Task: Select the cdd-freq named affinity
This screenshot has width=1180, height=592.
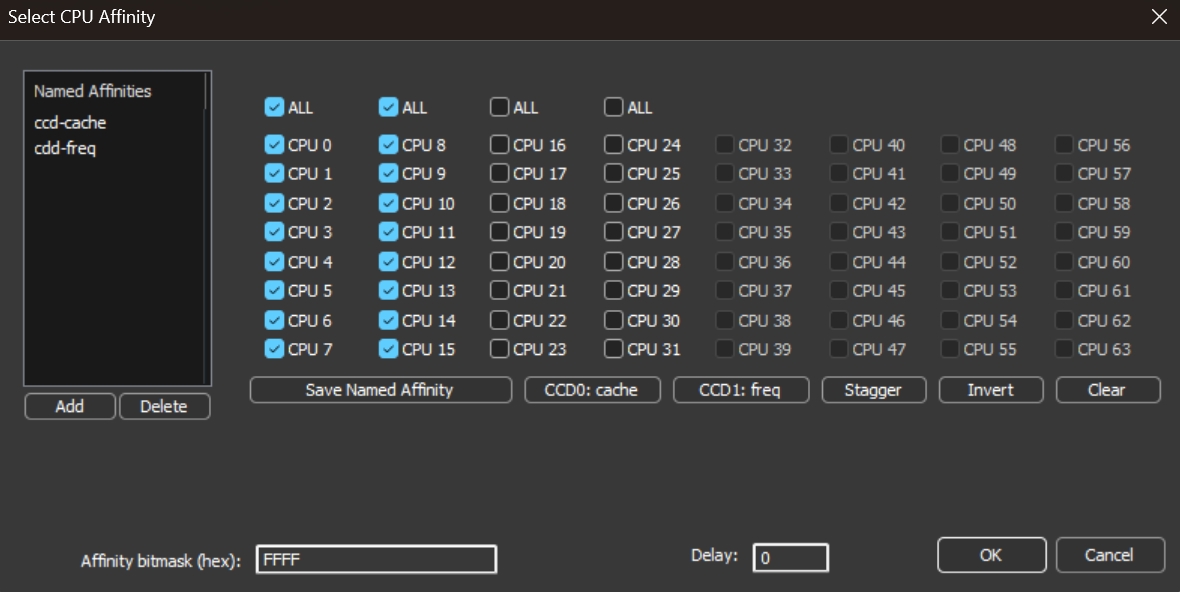Action: pyautogui.click(x=65, y=149)
